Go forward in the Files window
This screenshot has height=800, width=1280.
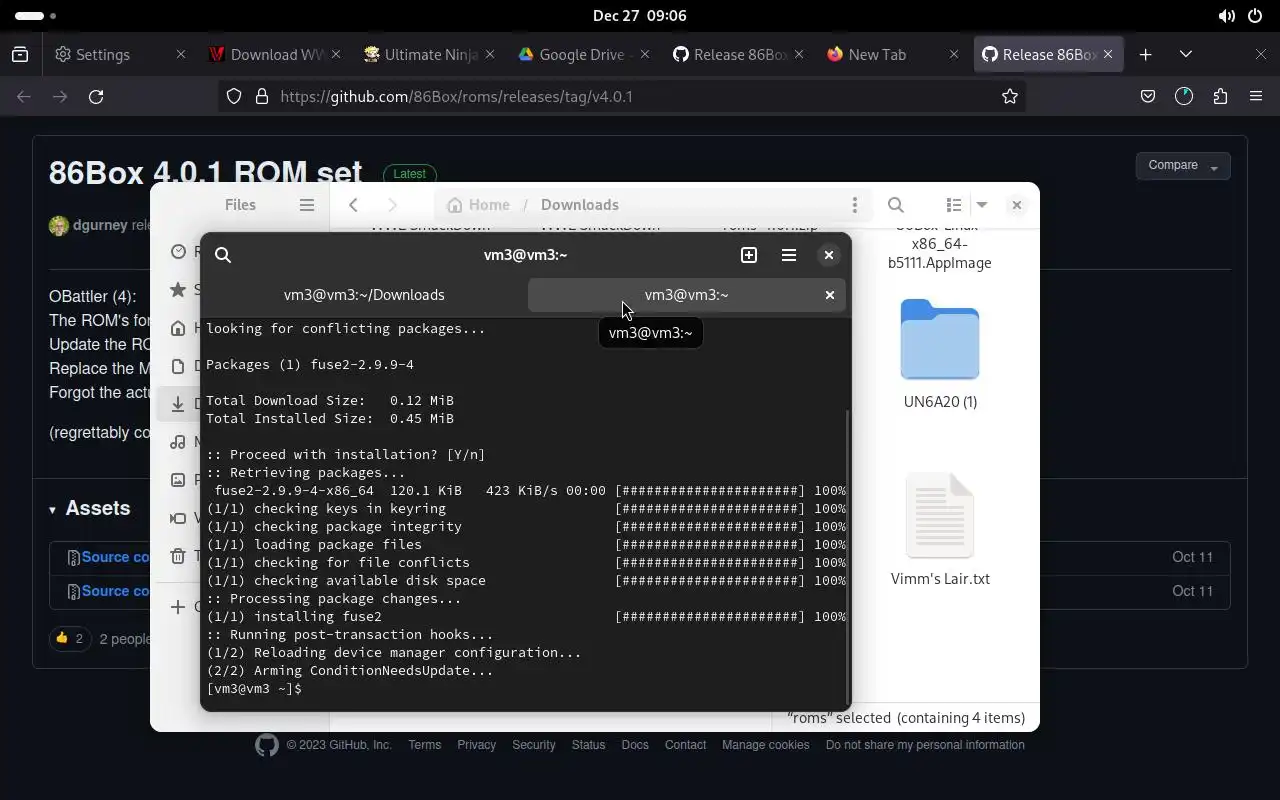coord(392,205)
